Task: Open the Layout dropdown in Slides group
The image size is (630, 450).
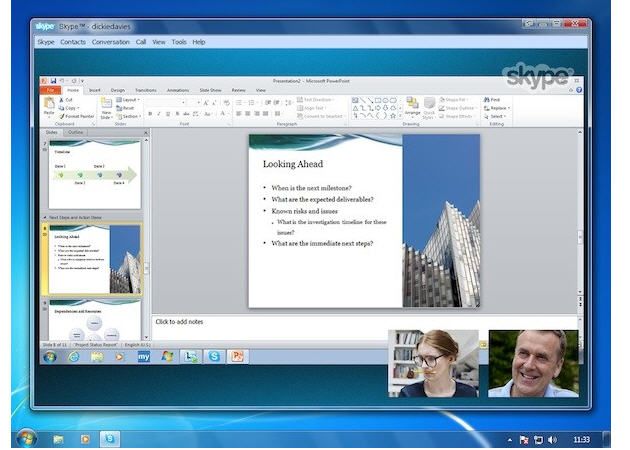Action: [x=128, y=100]
